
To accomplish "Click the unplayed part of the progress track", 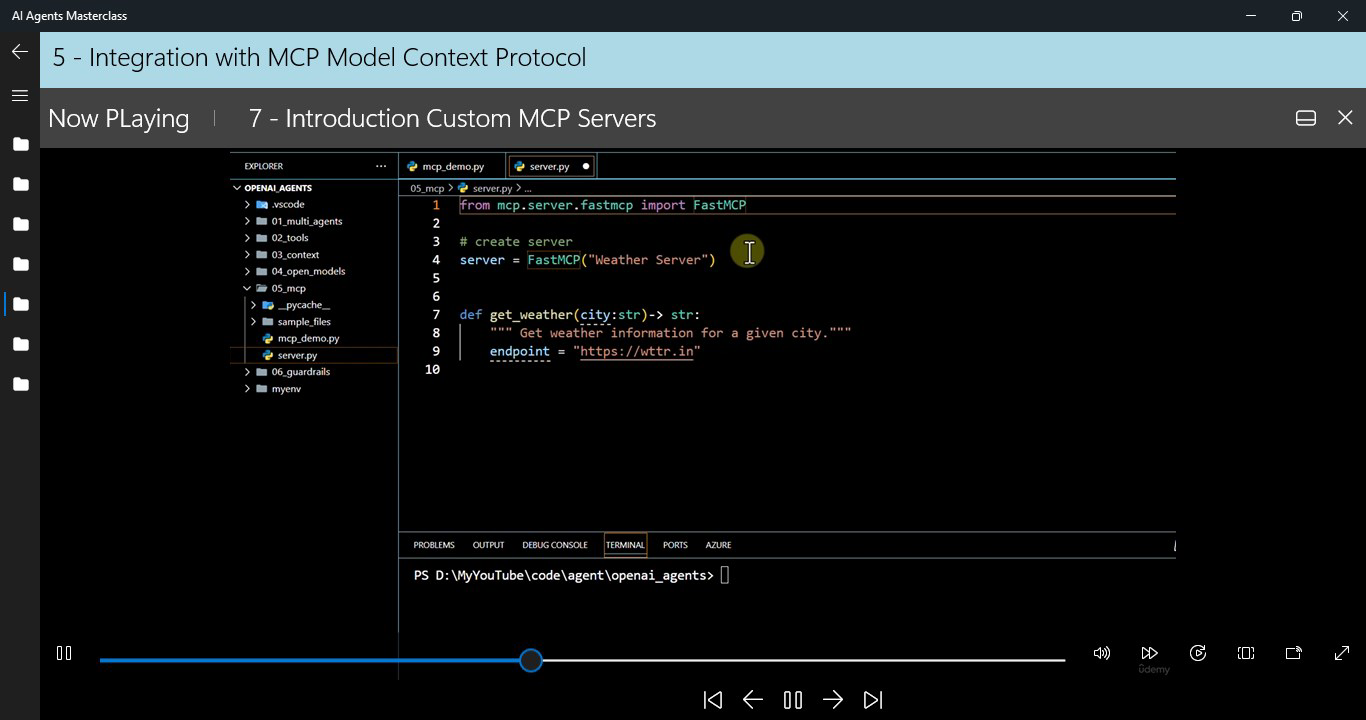I will (x=803, y=660).
